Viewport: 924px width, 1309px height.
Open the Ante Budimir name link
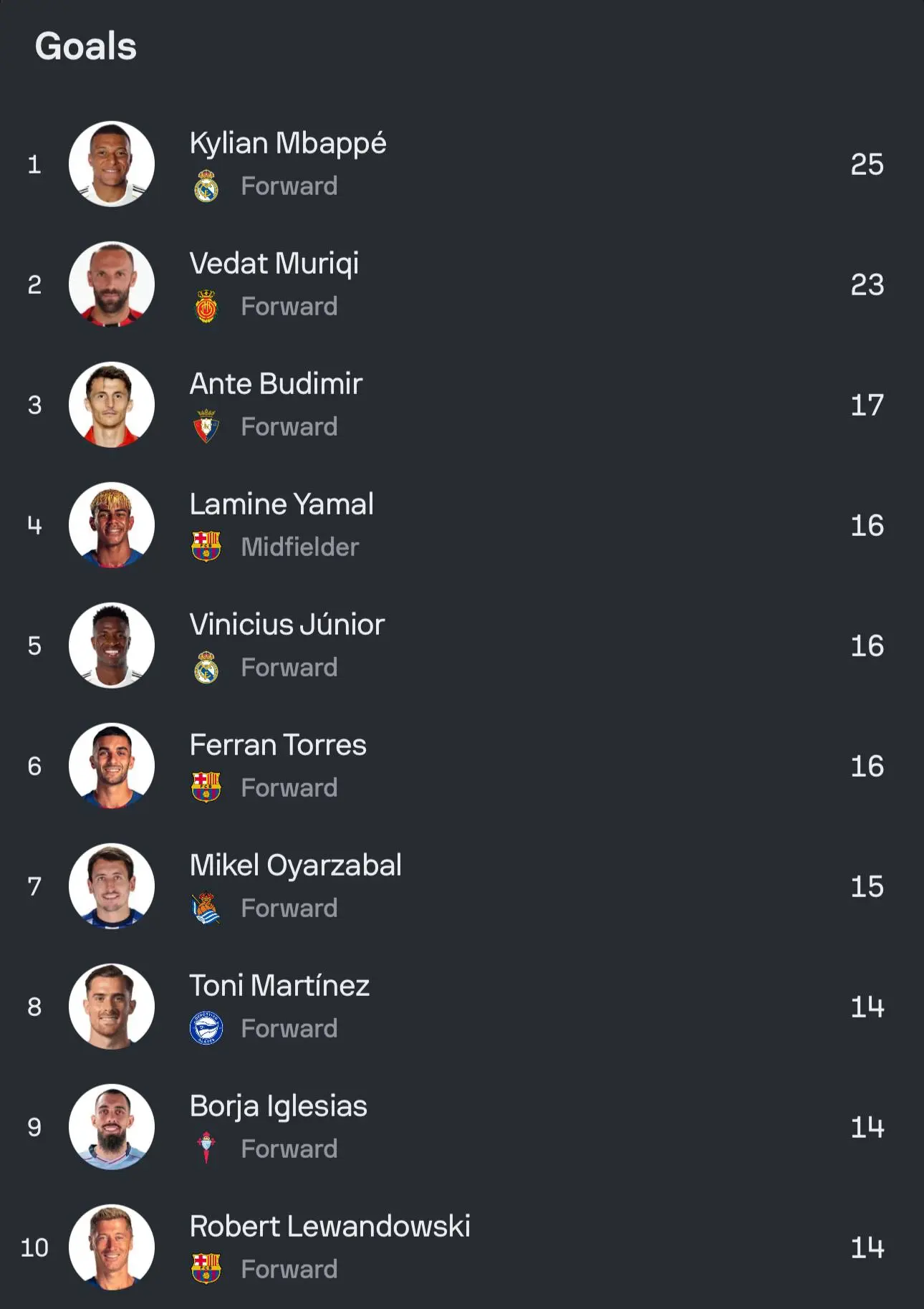click(x=276, y=384)
